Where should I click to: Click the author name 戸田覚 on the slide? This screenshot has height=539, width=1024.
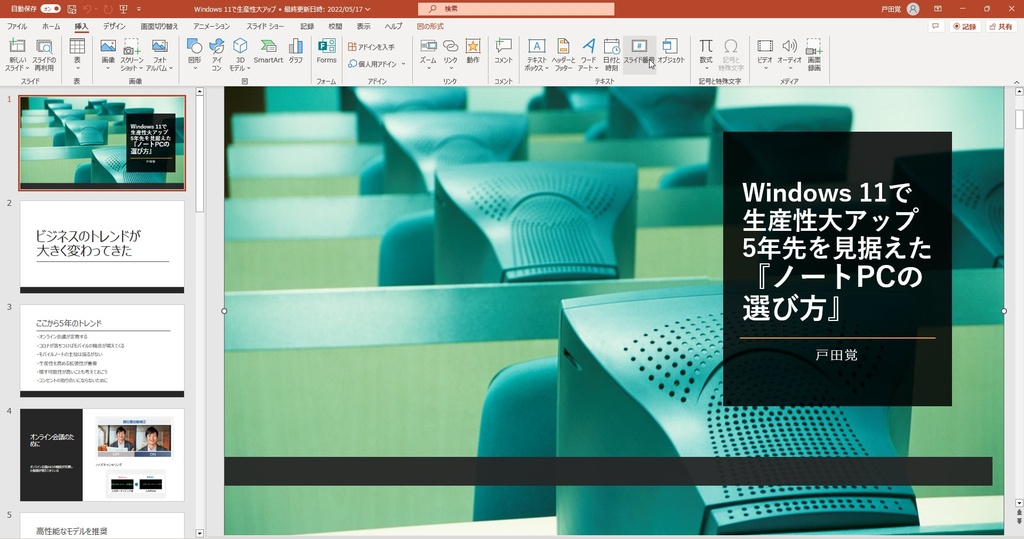(x=837, y=355)
